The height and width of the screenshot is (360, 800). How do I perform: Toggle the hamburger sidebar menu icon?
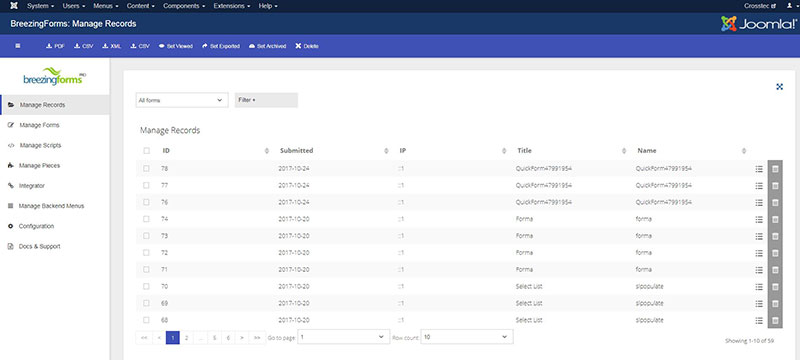18,46
